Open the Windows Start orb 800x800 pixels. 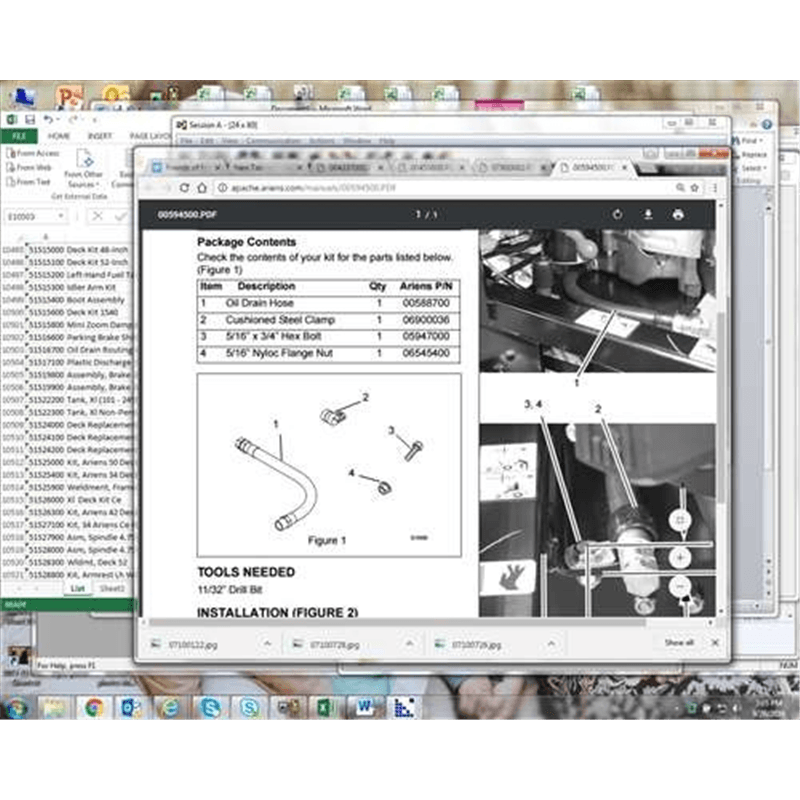point(15,707)
